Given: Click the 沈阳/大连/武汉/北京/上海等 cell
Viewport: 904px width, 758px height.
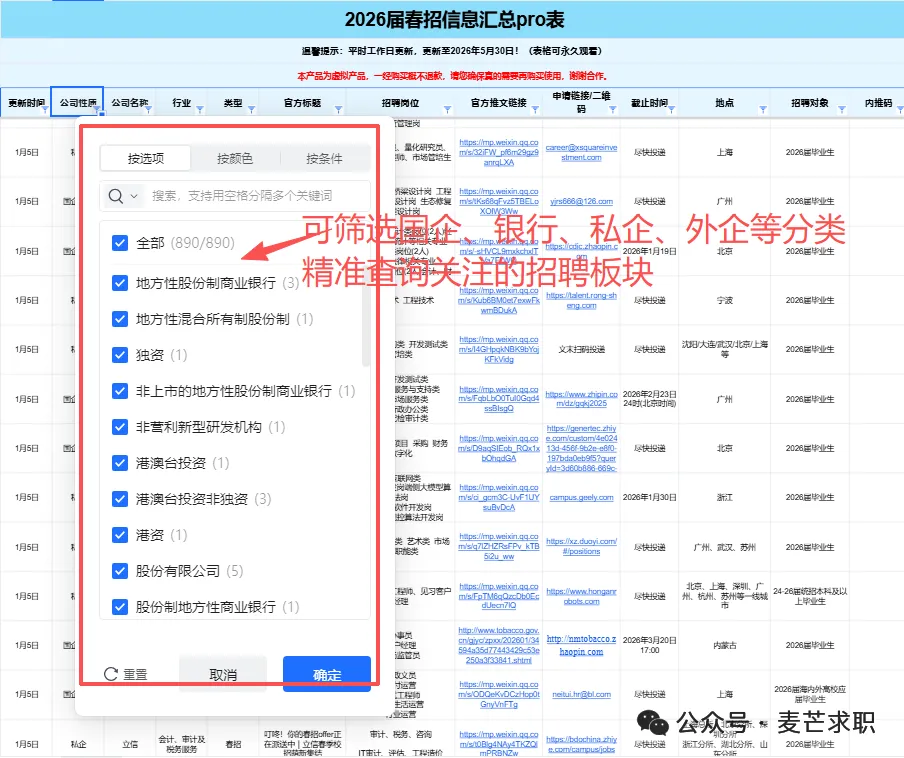Looking at the screenshot, I should pos(724,349).
